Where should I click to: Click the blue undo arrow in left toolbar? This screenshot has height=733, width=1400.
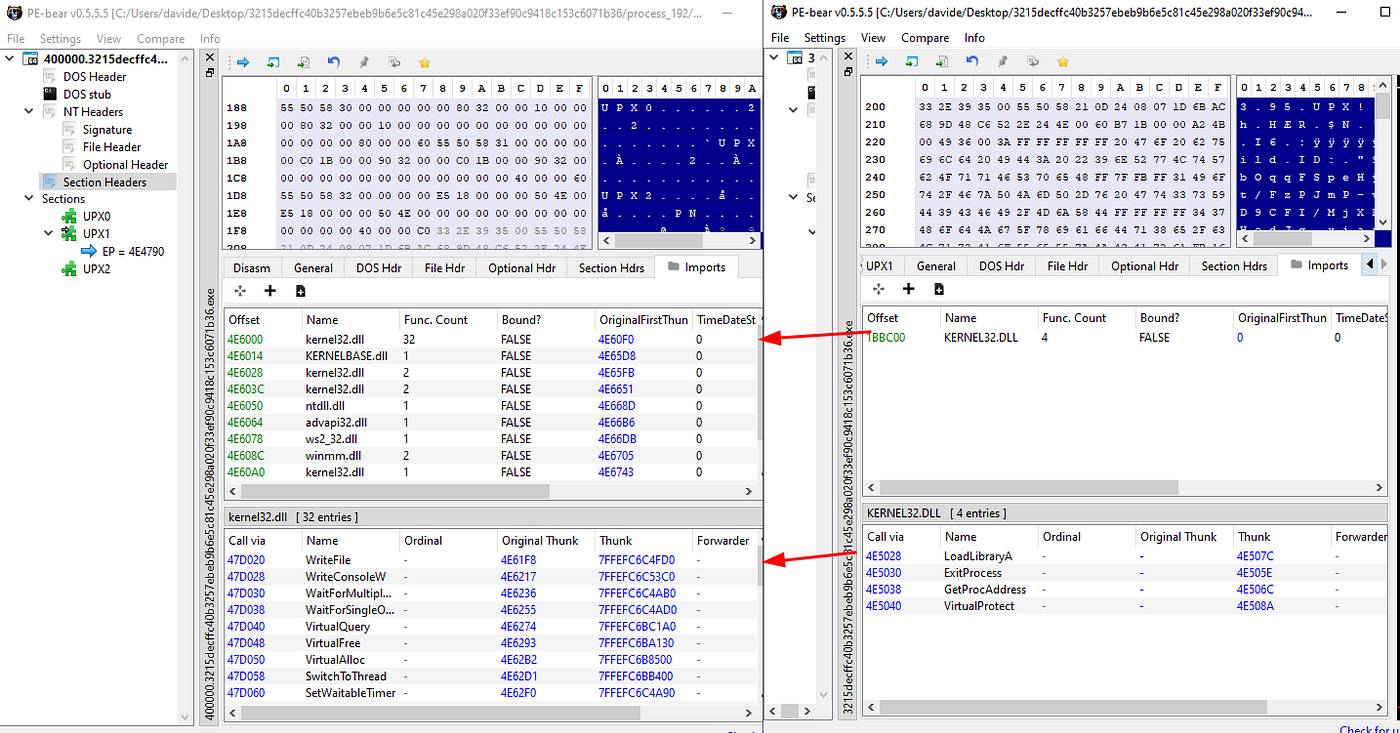[334, 62]
